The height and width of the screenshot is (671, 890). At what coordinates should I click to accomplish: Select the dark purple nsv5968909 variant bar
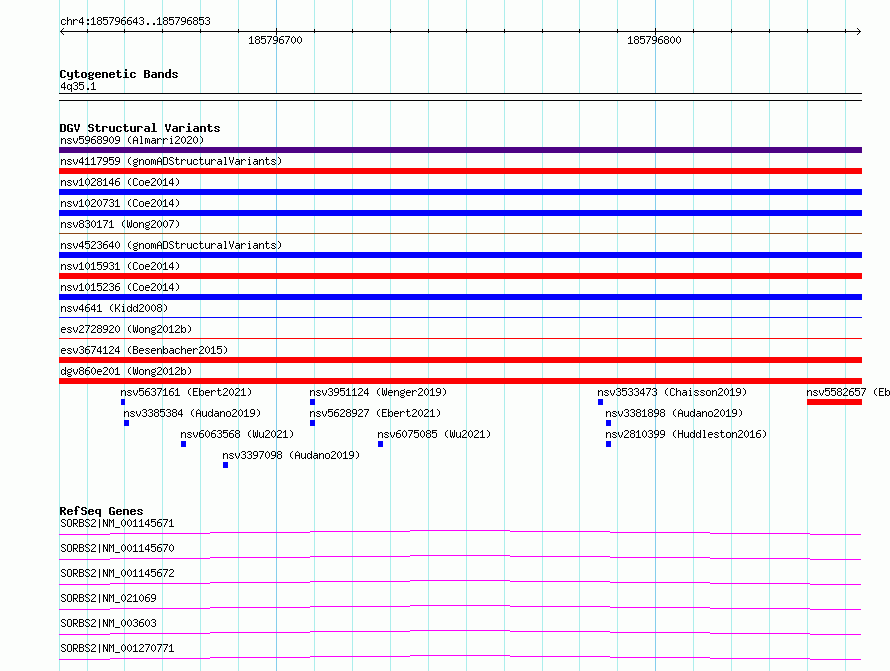pyautogui.click(x=460, y=150)
